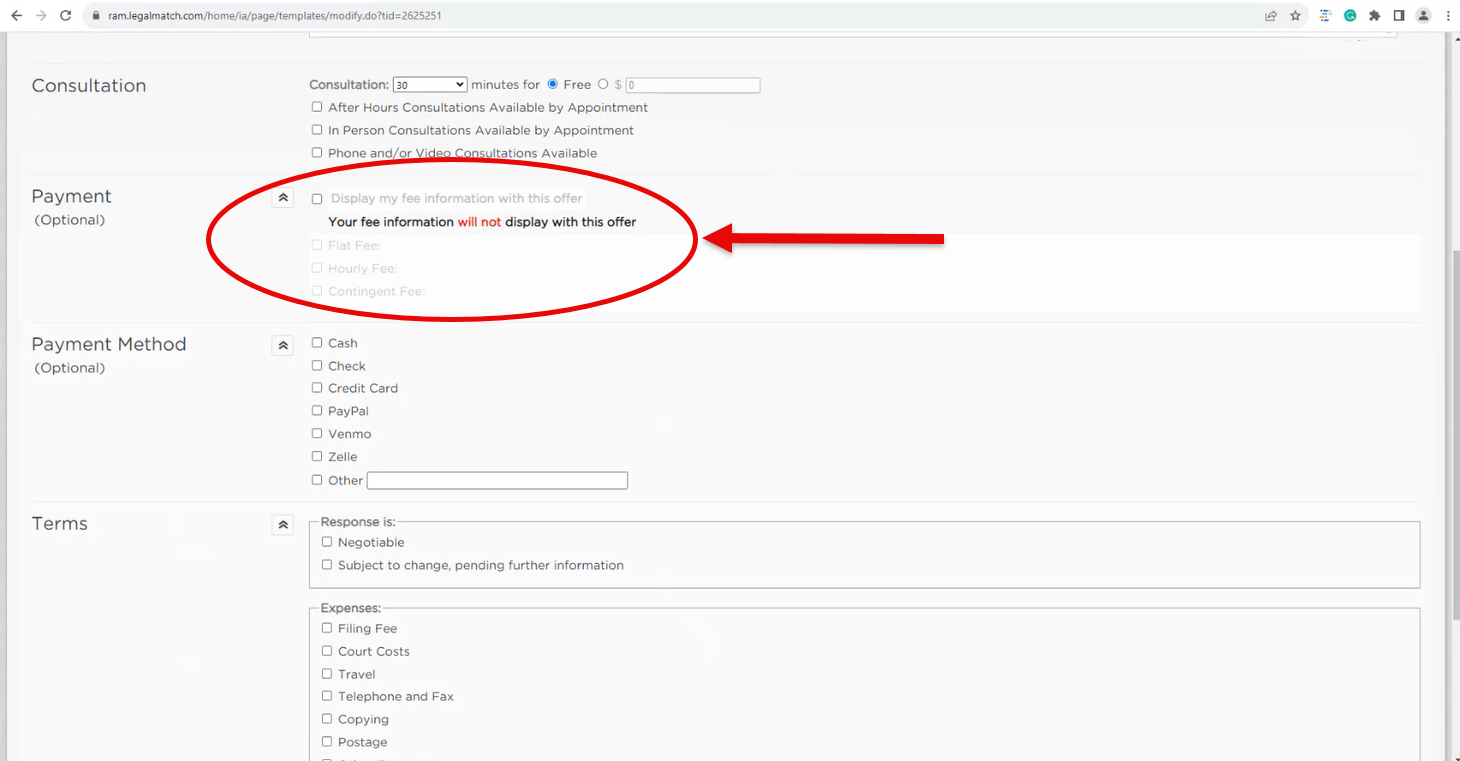Open the Grammarly extension icon
The width and height of the screenshot is (1460, 761).
pyautogui.click(x=1350, y=16)
